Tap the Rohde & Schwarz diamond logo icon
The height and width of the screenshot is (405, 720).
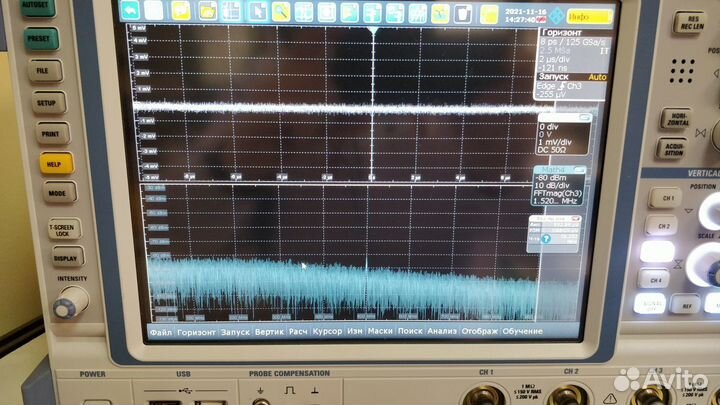pos(557,16)
